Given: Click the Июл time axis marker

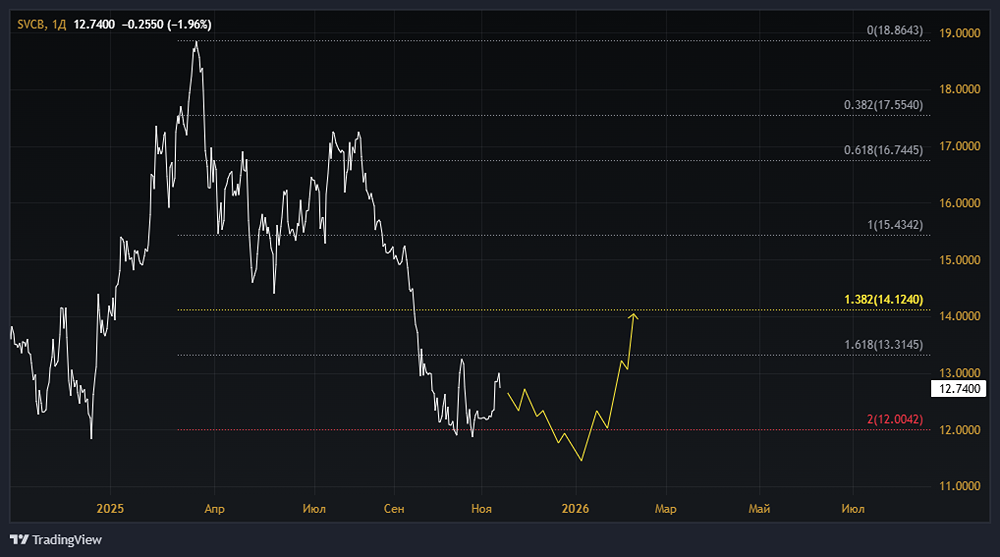Looking at the screenshot, I should tap(314, 509).
